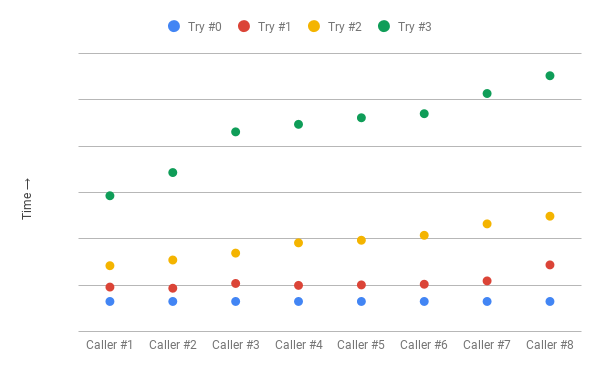Click the blue Try #0 legend dot
600x371 pixels.
pos(174,26)
